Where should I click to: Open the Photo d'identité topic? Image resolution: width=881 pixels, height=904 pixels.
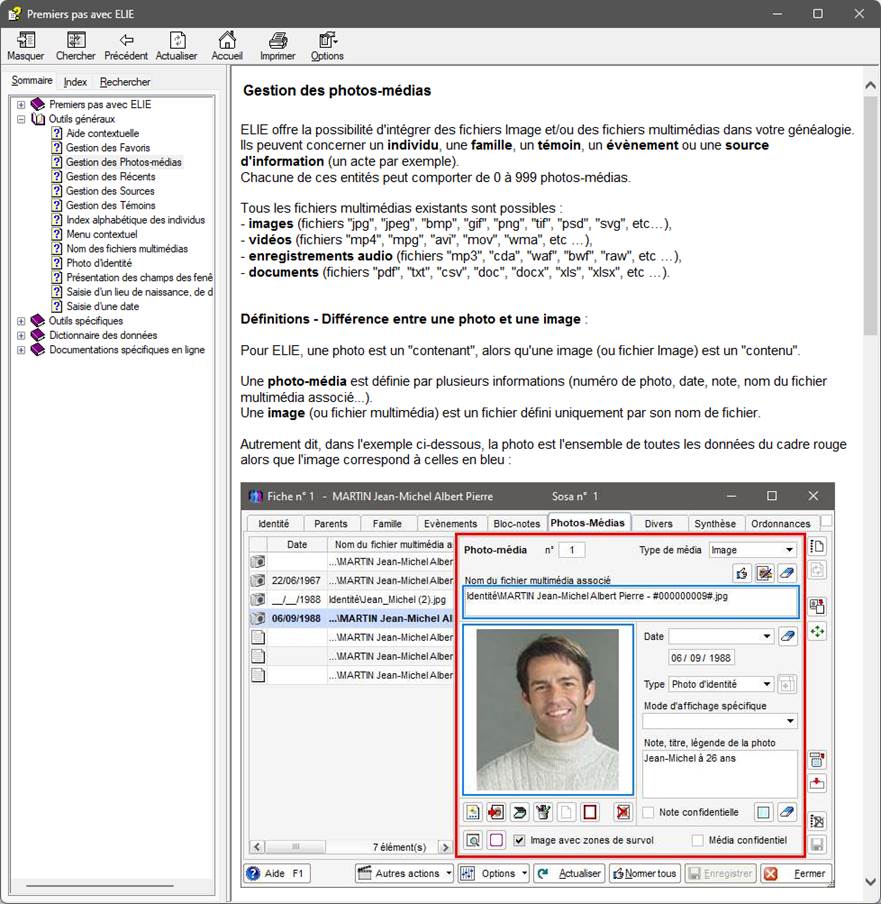(x=99, y=263)
